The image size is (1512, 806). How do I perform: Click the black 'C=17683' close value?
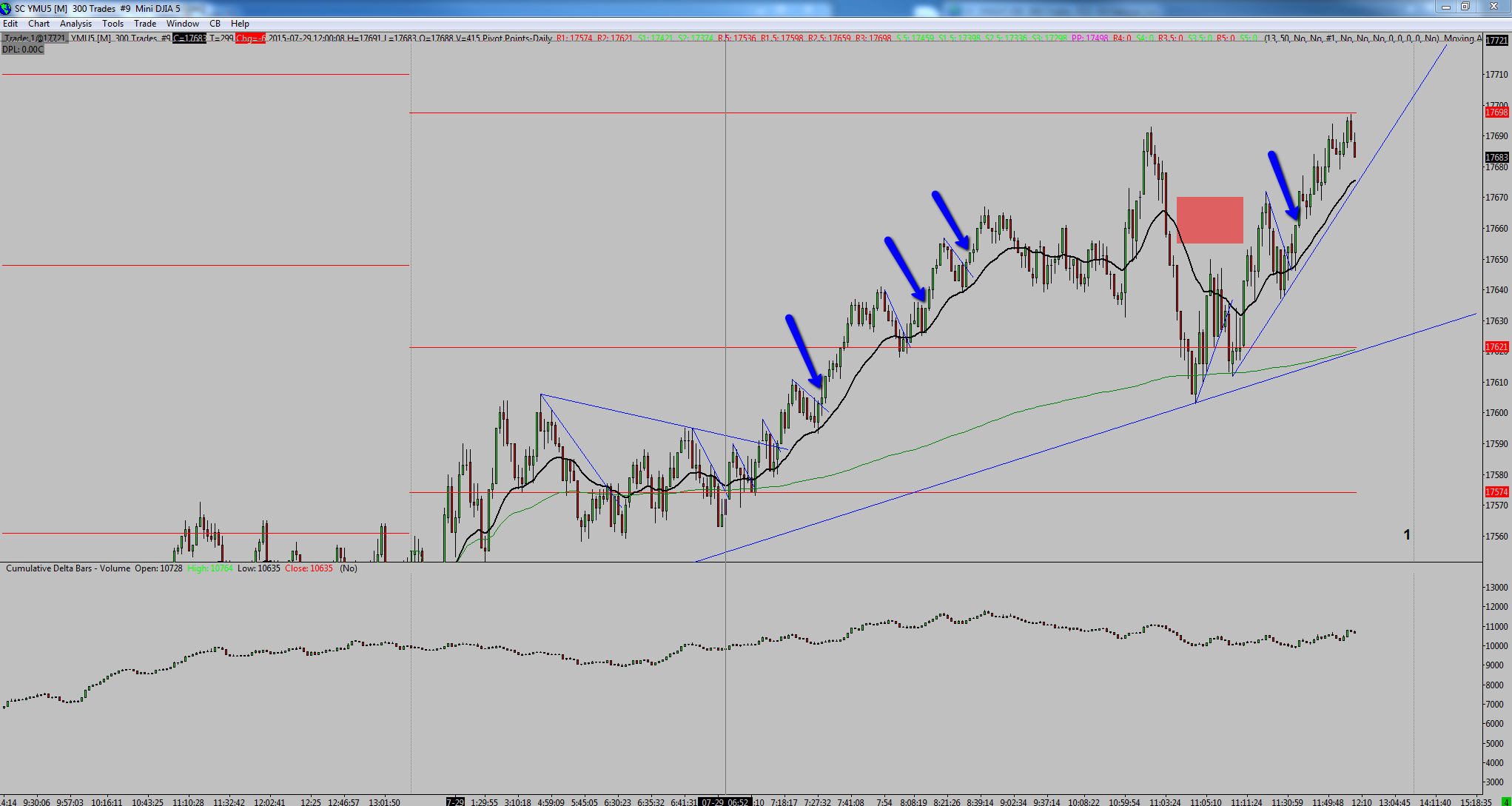tap(189, 38)
